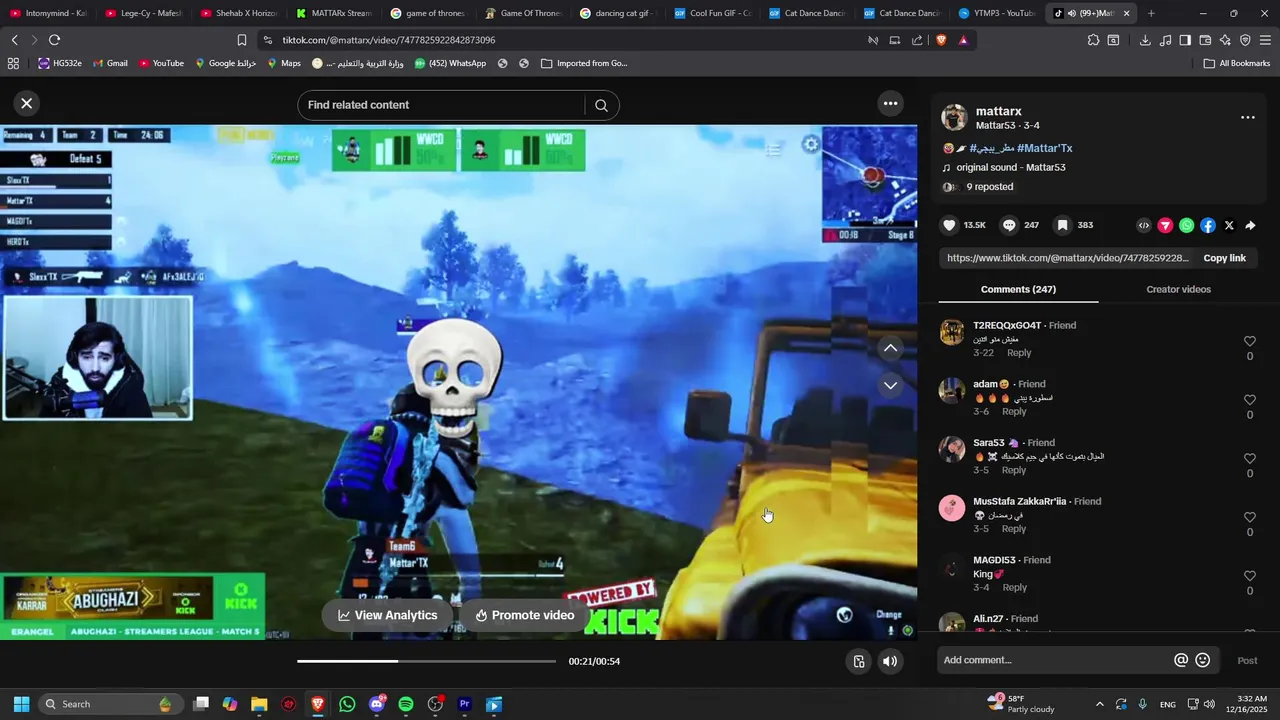Open Brave Wallet icon
Screen dimensions: 1280x720
[1205, 40]
